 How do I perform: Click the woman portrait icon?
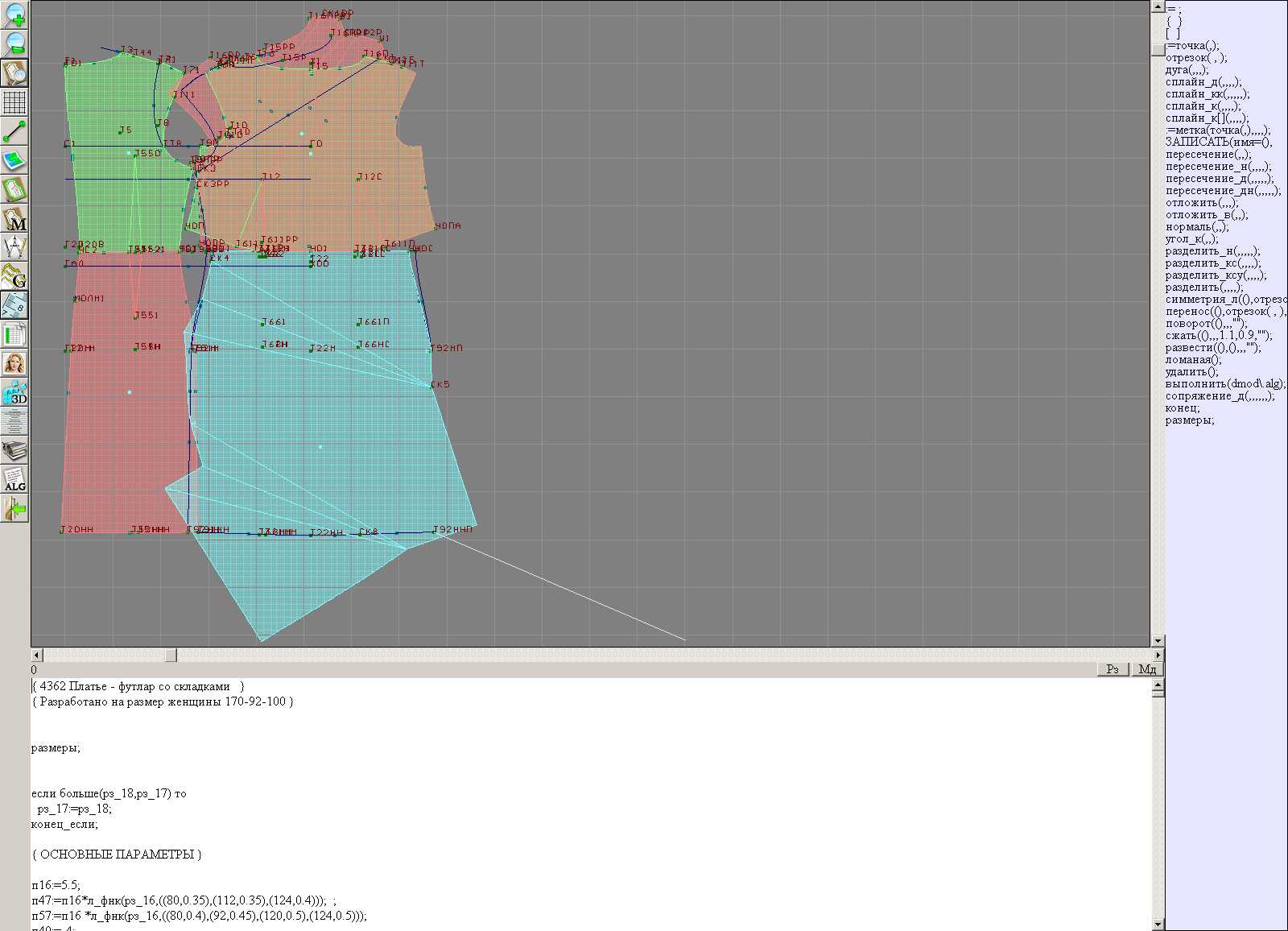tap(14, 363)
